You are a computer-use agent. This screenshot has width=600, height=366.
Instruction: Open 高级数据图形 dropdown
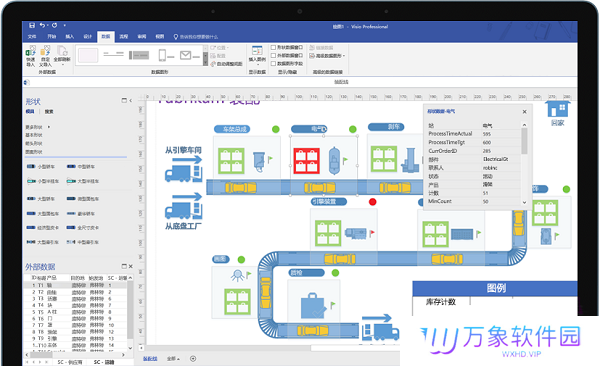[x=327, y=56]
